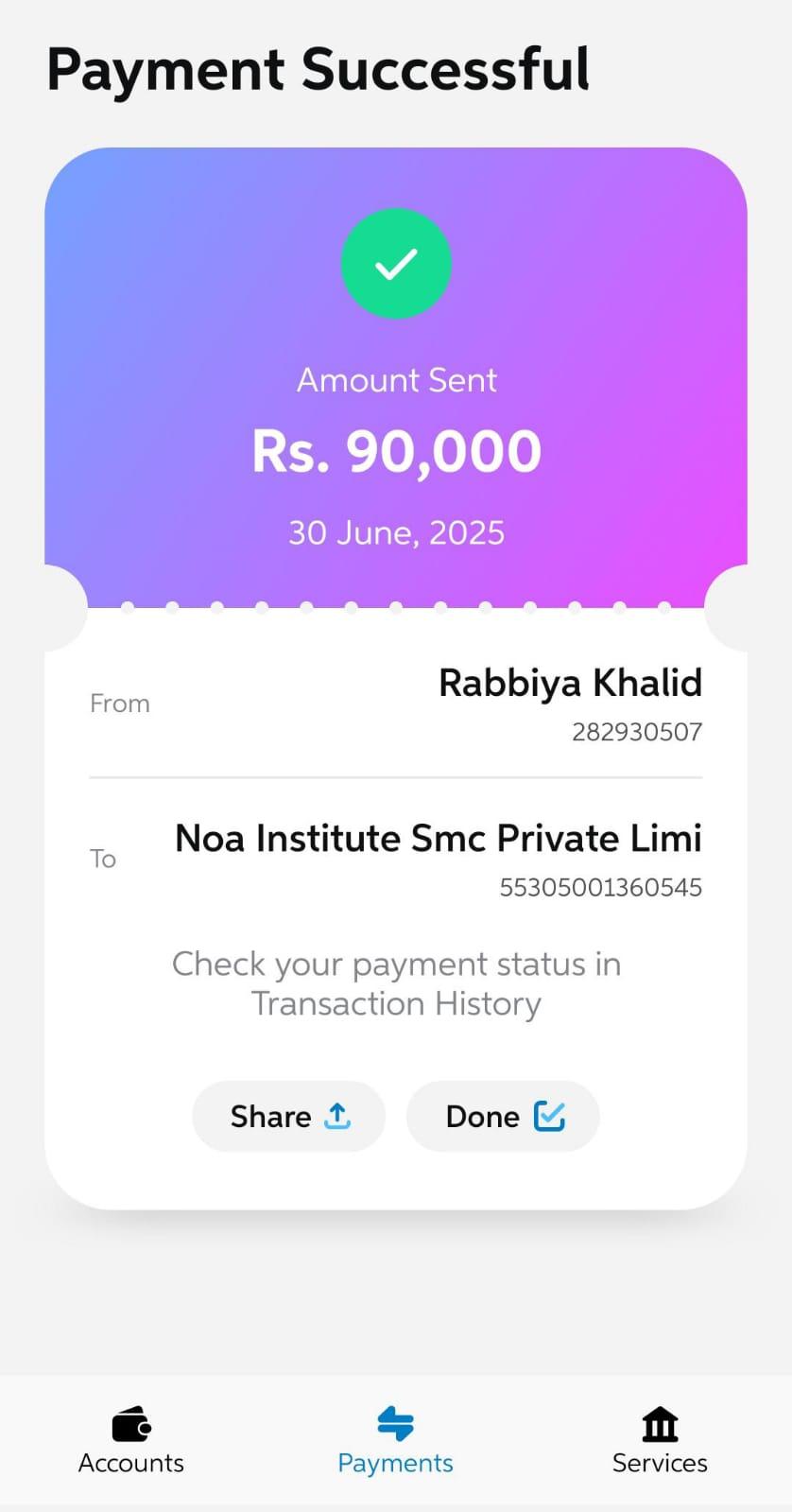
Task: Select the Payments tab label
Action: pyautogui.click(x=395, y=1463)
